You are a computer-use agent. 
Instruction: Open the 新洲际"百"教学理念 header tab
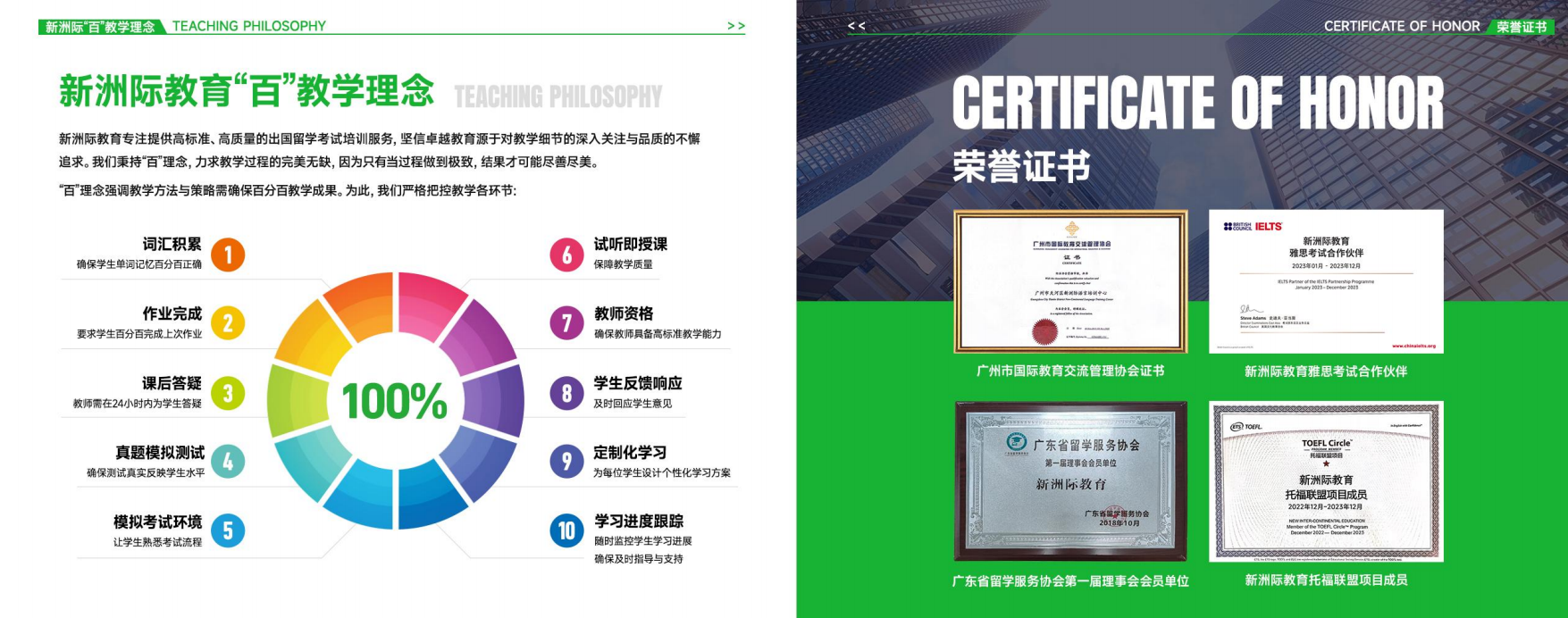tap(101, 27)
